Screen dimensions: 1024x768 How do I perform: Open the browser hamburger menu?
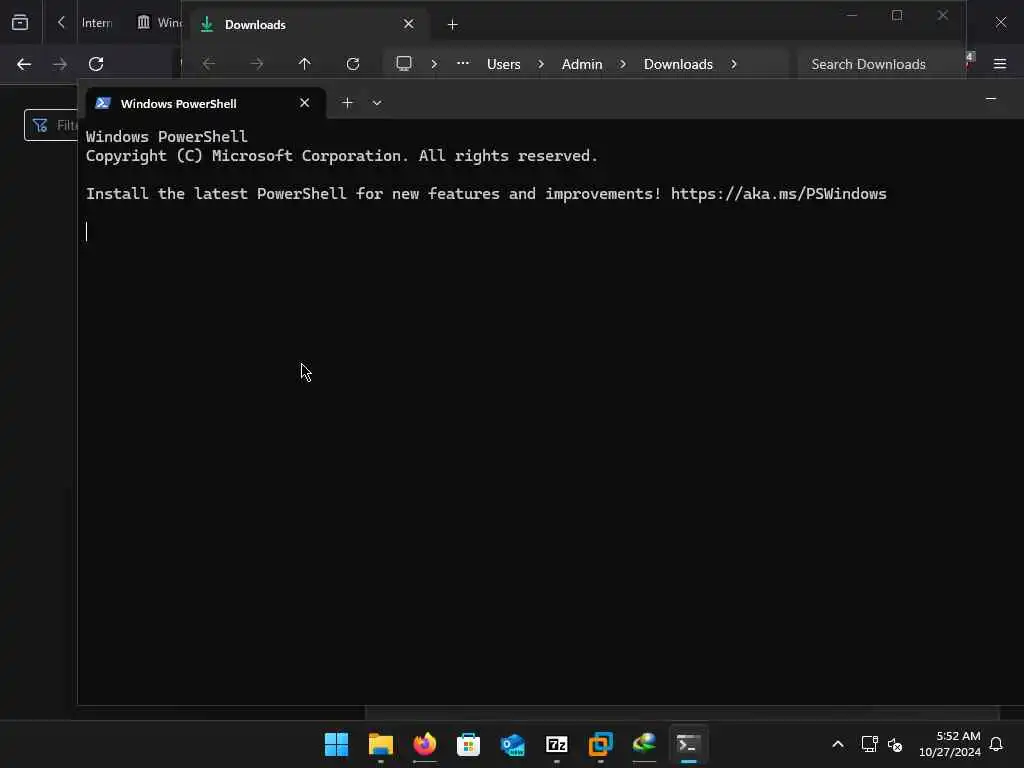point(1000,64)
